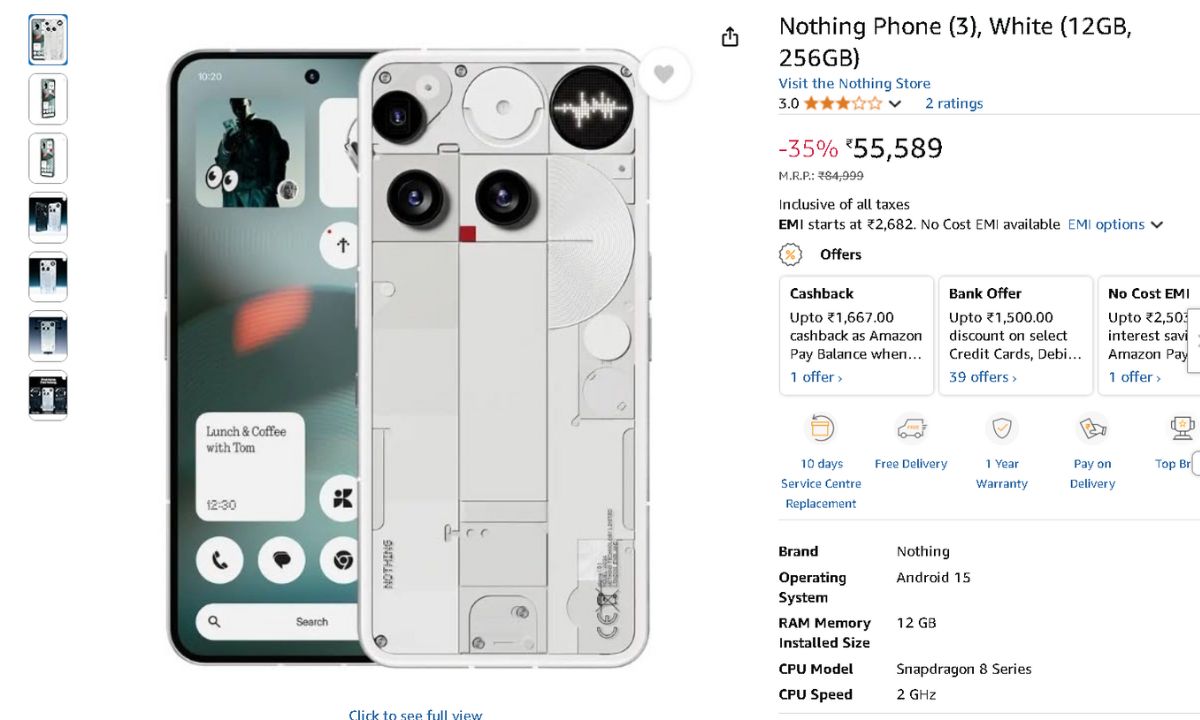Click the Top Brand badge icon
Viewport: 1200px width, 720px height.
tap(1182, 429)
